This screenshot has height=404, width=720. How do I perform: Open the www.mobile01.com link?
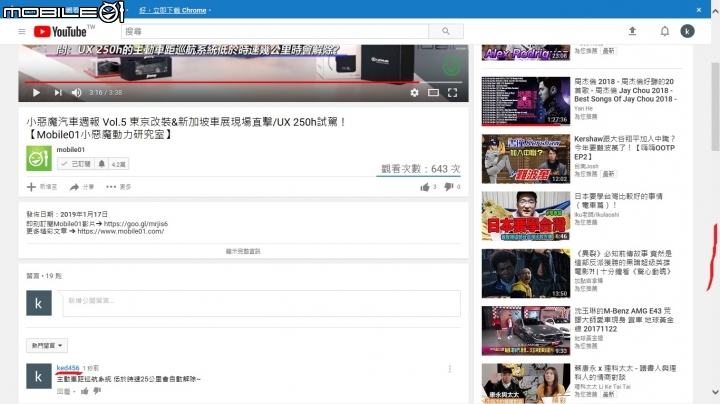(121, 231)
